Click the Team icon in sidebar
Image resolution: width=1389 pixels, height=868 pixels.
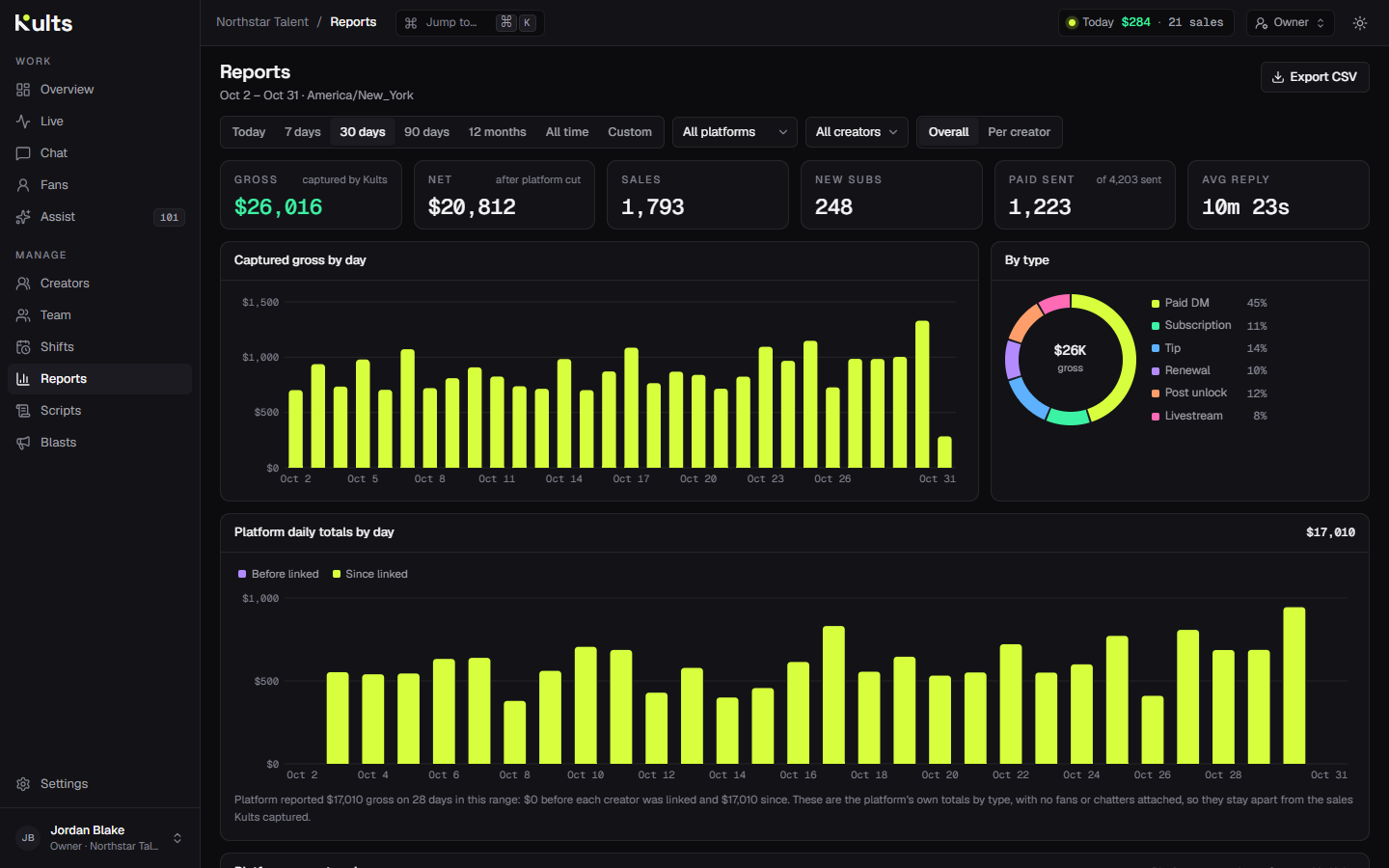[x=23, y=315]
